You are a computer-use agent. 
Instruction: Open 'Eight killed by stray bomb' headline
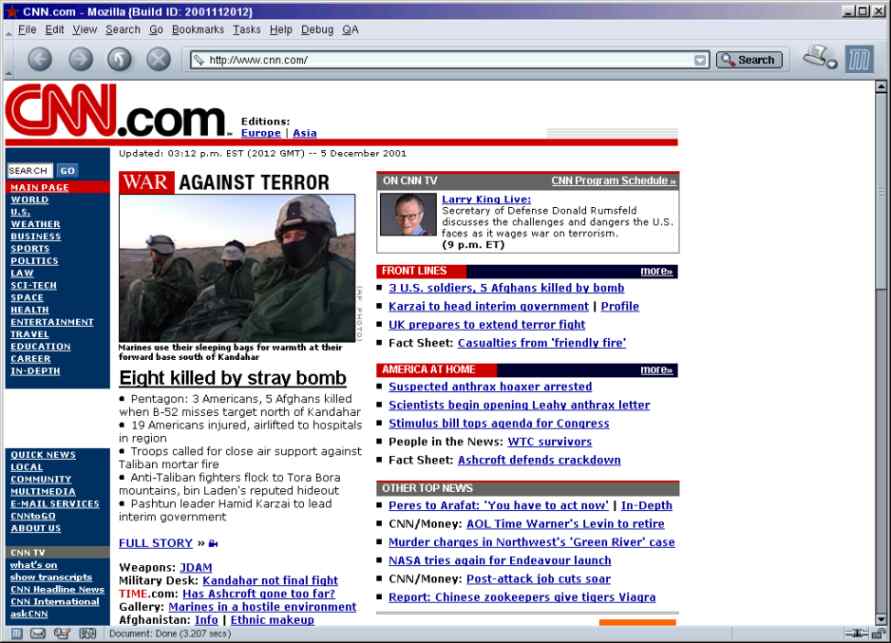click(232, 378)
